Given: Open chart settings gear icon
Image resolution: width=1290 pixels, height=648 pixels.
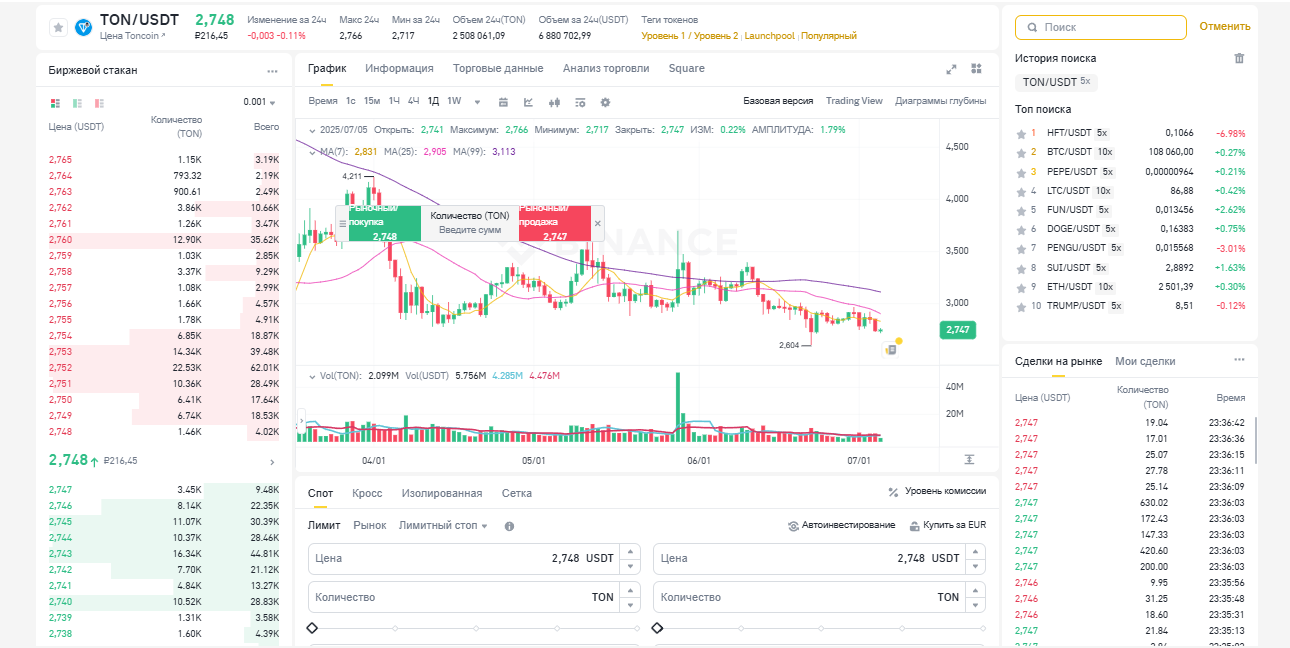Looking at the screenshot, I should pyautogui.click(x=605, y=102).
